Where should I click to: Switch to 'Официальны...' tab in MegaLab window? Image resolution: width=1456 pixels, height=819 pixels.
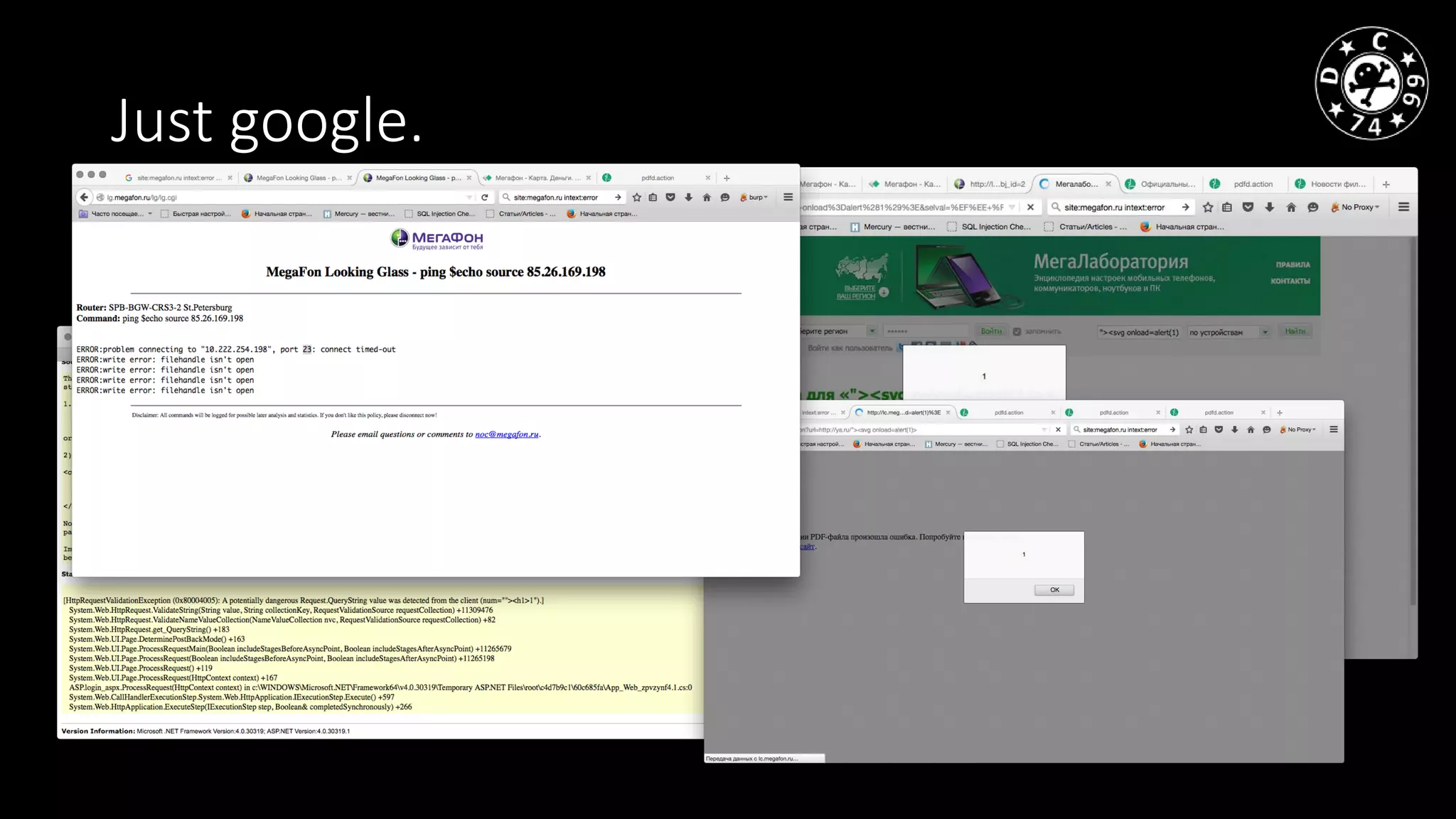coord(1160,184)
